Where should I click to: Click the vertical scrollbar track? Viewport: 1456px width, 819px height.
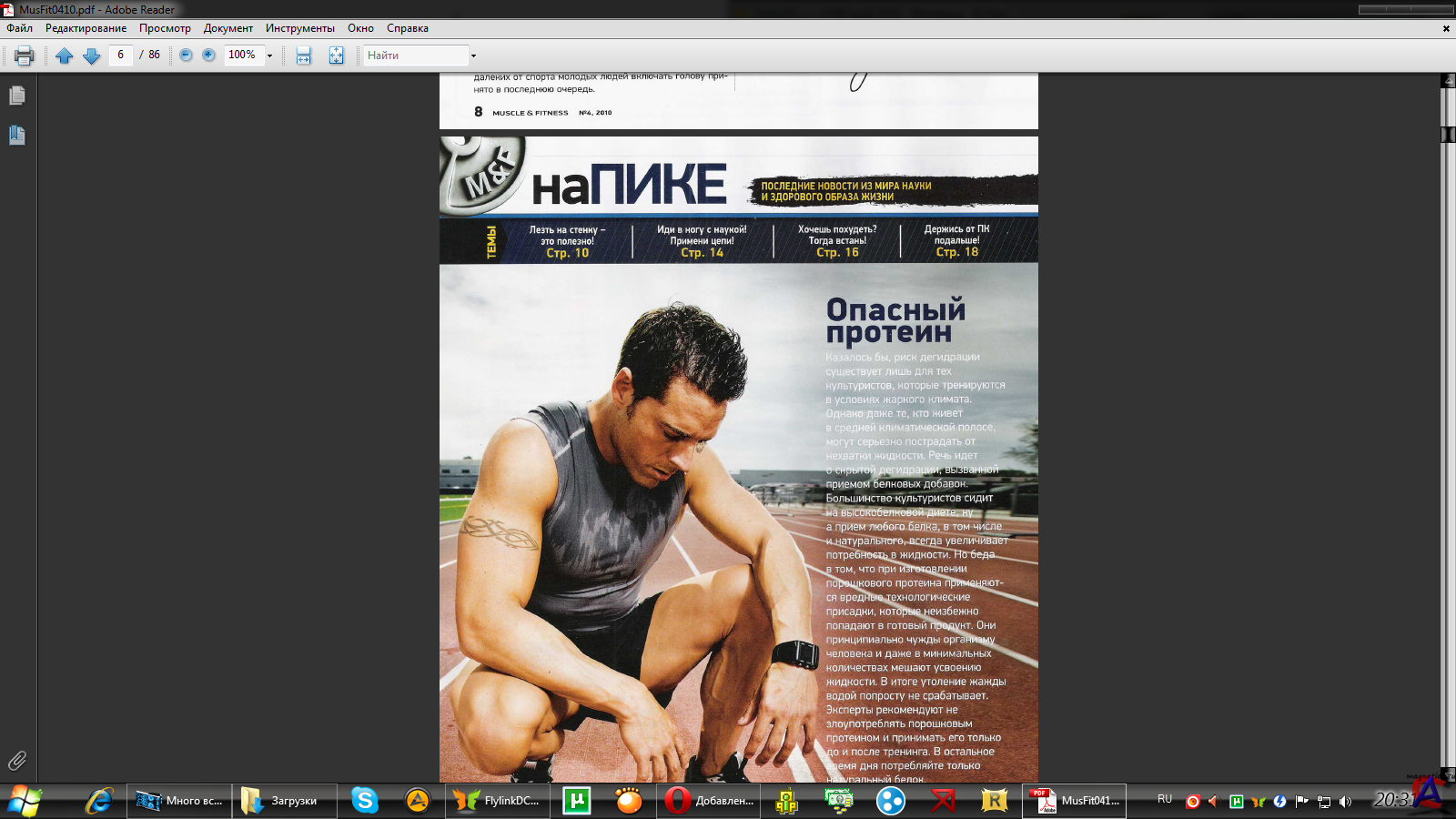1448,455
